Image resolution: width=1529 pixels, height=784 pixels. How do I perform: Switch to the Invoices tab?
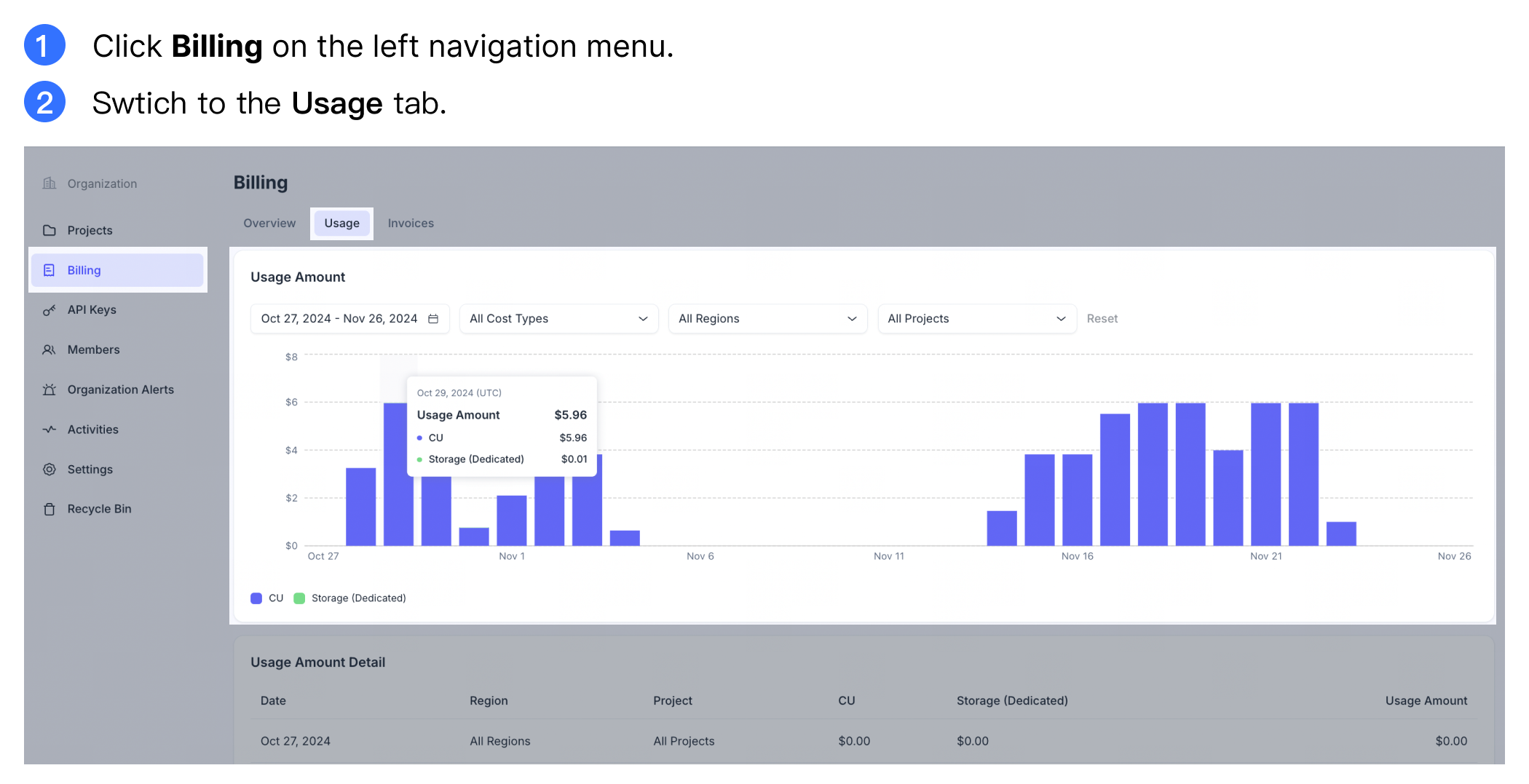(411, 223)
